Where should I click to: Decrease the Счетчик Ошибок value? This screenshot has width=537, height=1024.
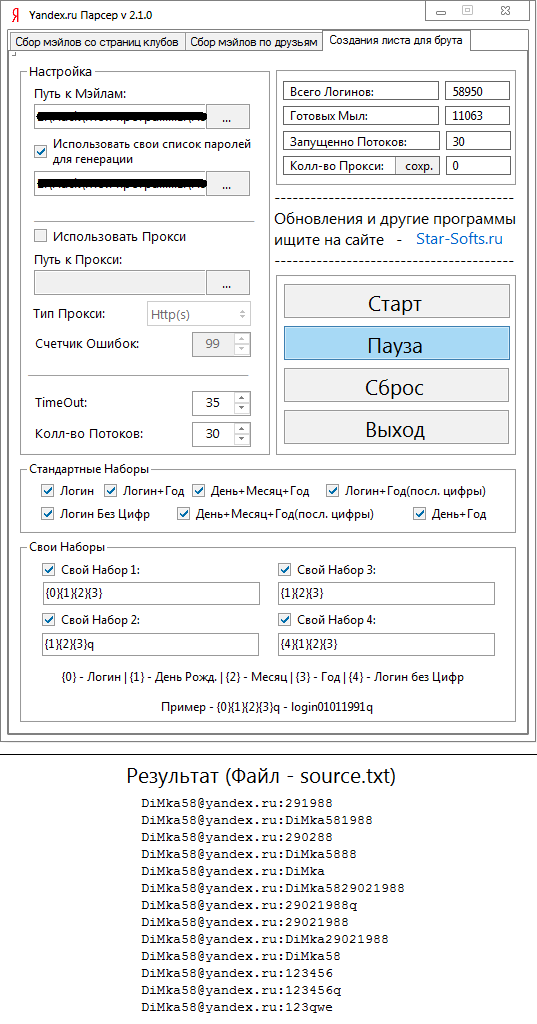click(x=242, y=349)
